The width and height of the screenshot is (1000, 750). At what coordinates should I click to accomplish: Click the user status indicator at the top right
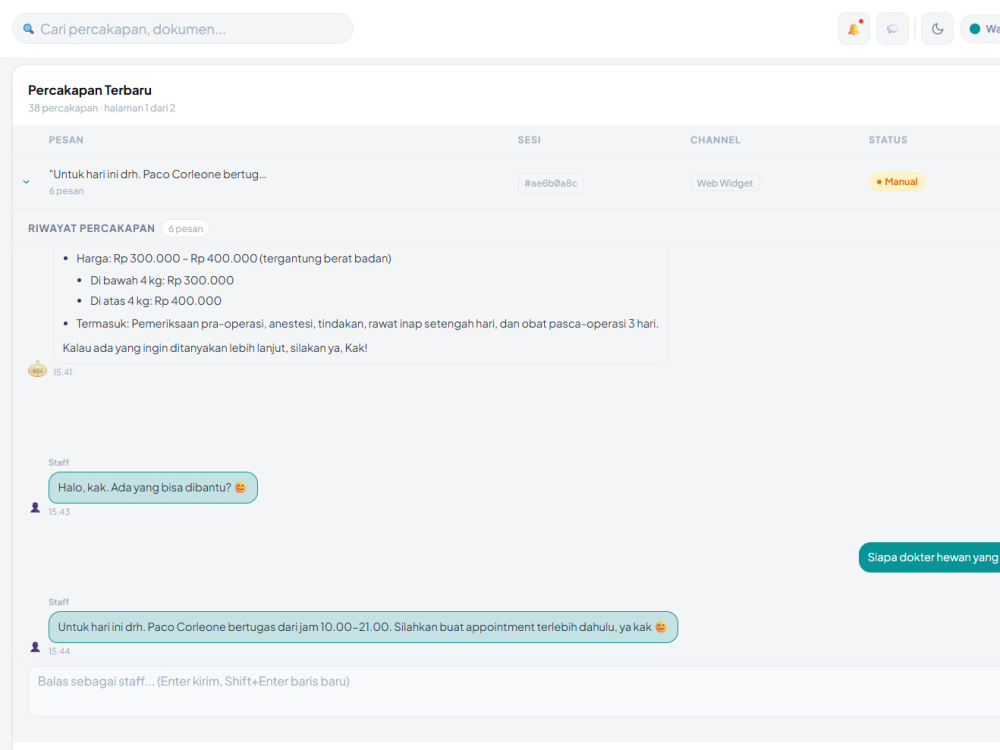[x=981, y=29]
